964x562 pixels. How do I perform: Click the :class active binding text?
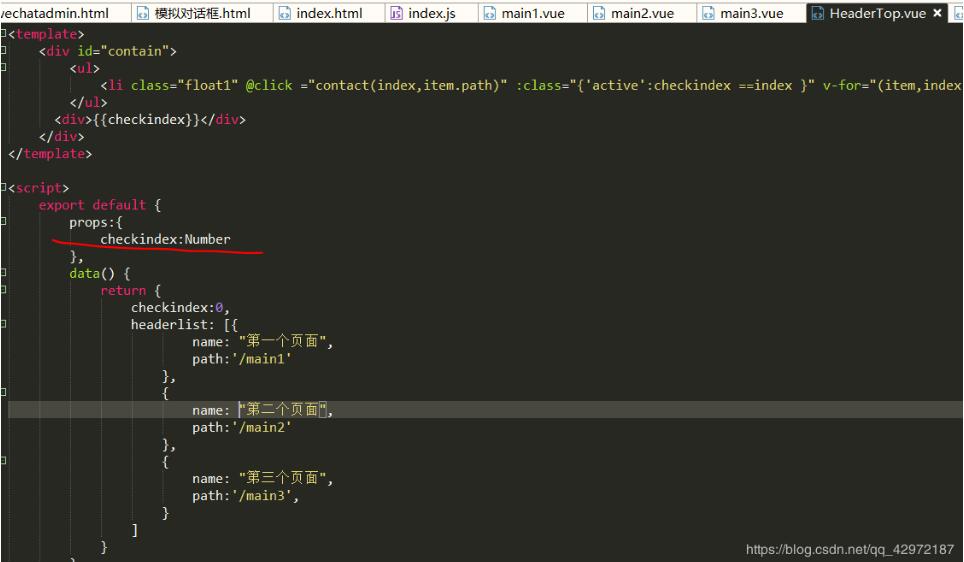(x=665, y=85)
